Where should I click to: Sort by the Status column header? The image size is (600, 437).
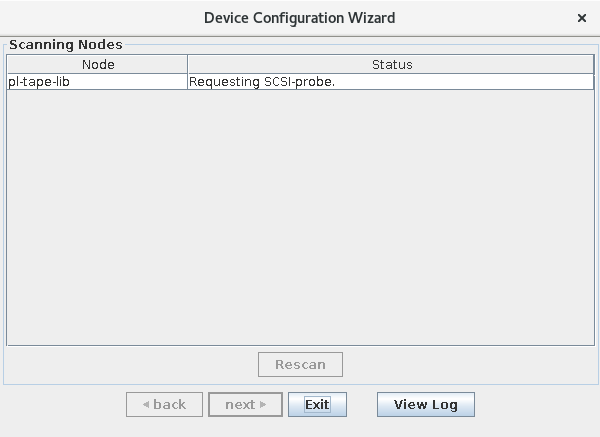(391, 65)
